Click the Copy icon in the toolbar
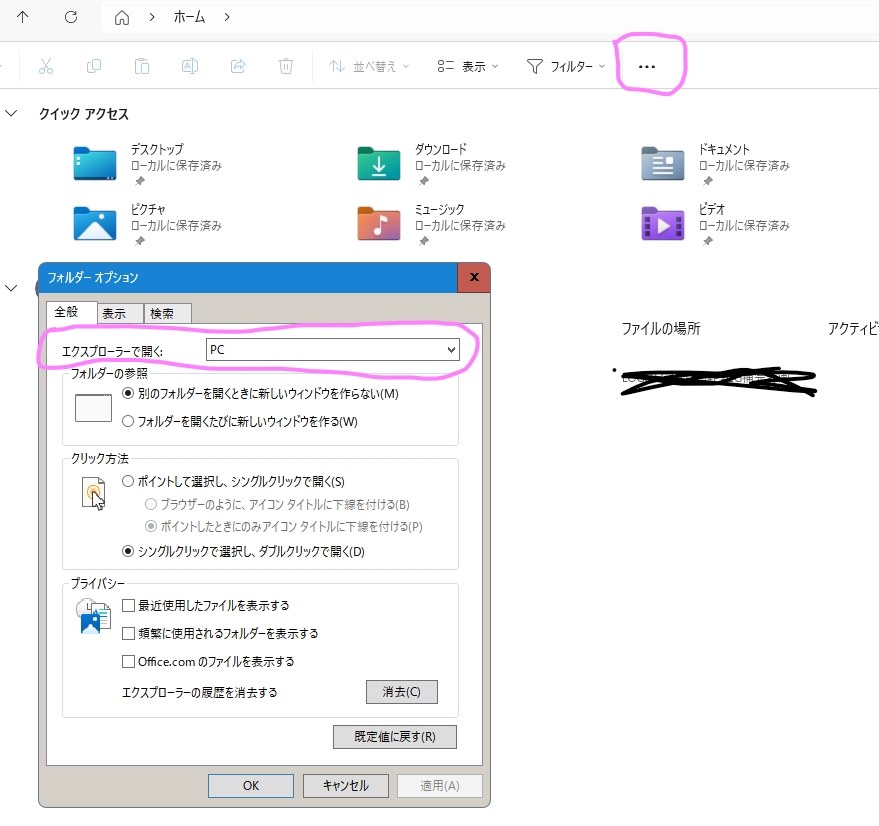The height and width of the screenshot is (826, 879). [94, 65]
